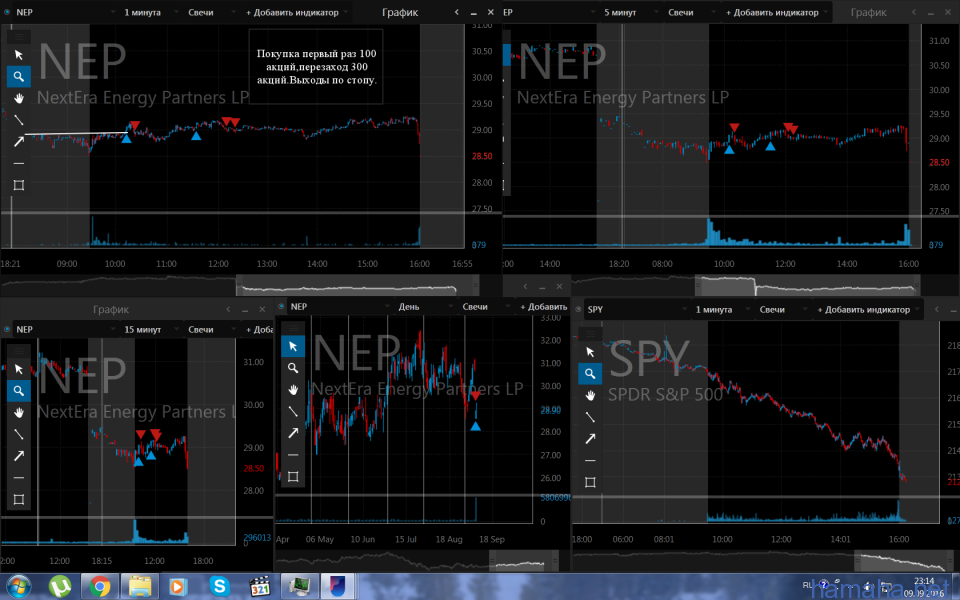Activate zoom tool in NEP 15-minute chart
The image size is (960, 600).
click(19, 391)
